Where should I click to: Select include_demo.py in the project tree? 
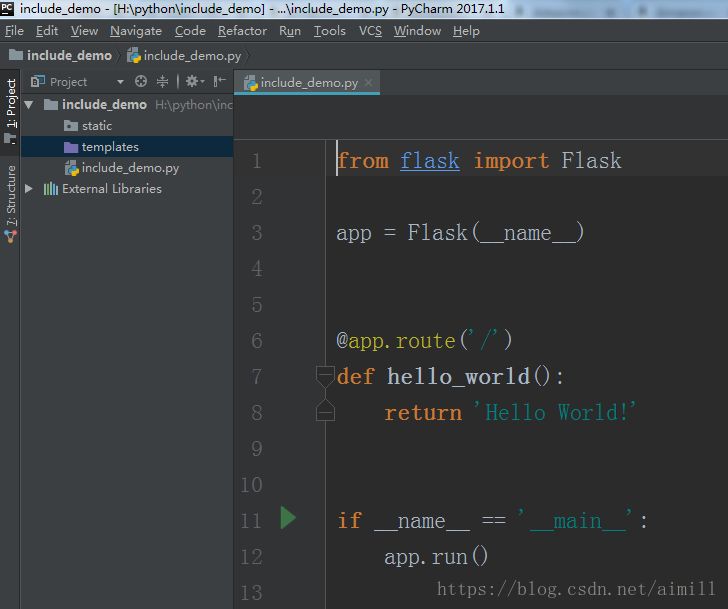[x=130, y=168]
